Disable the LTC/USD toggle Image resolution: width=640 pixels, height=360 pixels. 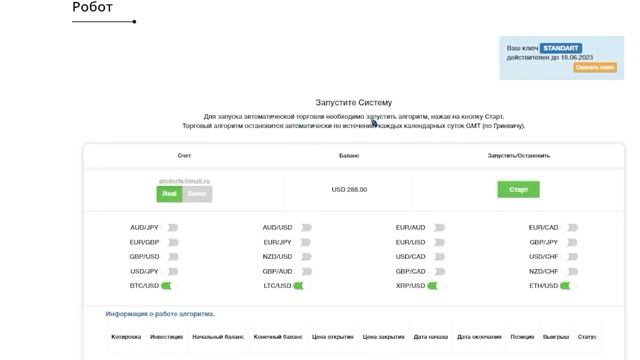tap(299, 286)
